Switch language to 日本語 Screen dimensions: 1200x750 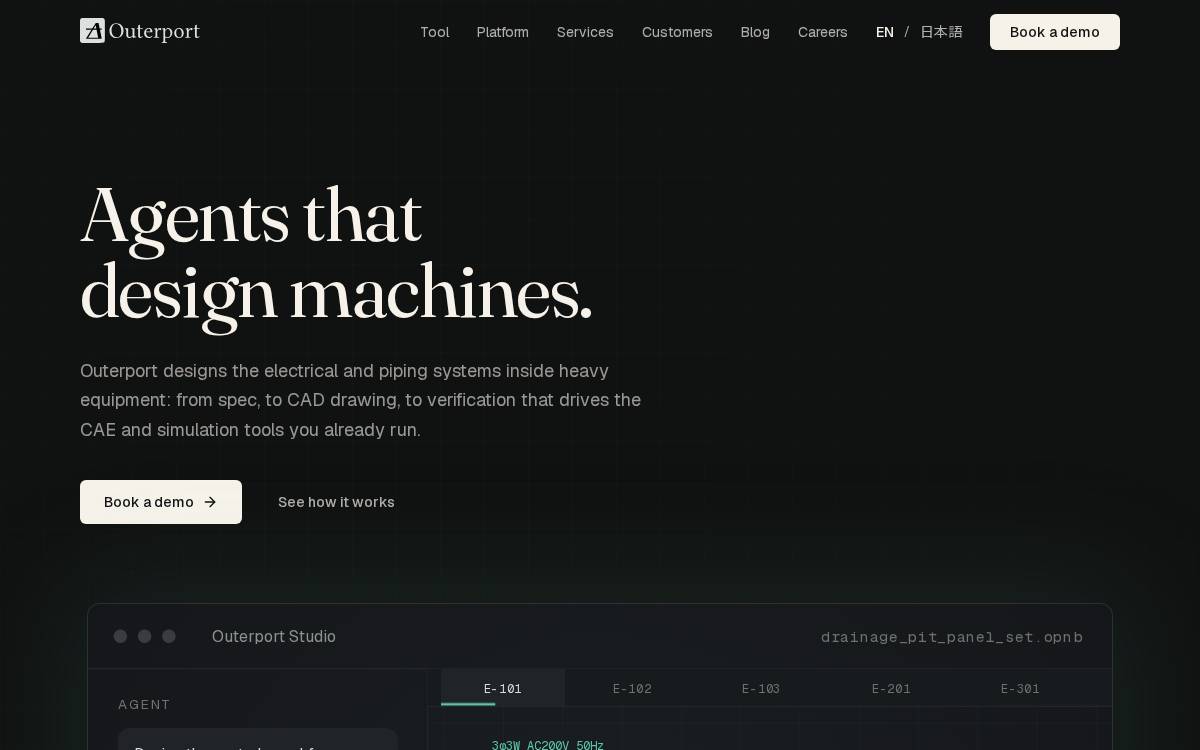(x=941, y=32)
